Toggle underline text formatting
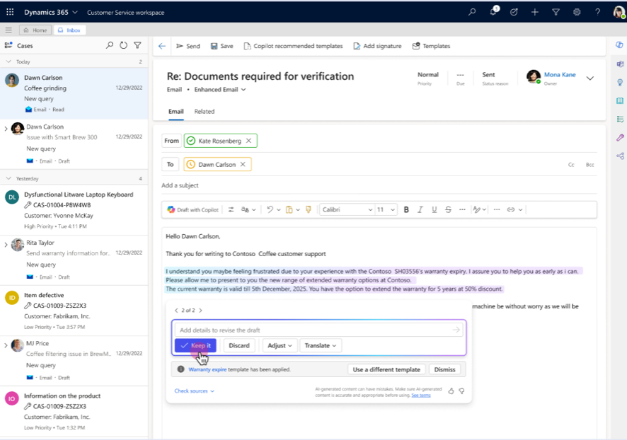Viewport: 627px width, 440px height. tap(434, 209)
